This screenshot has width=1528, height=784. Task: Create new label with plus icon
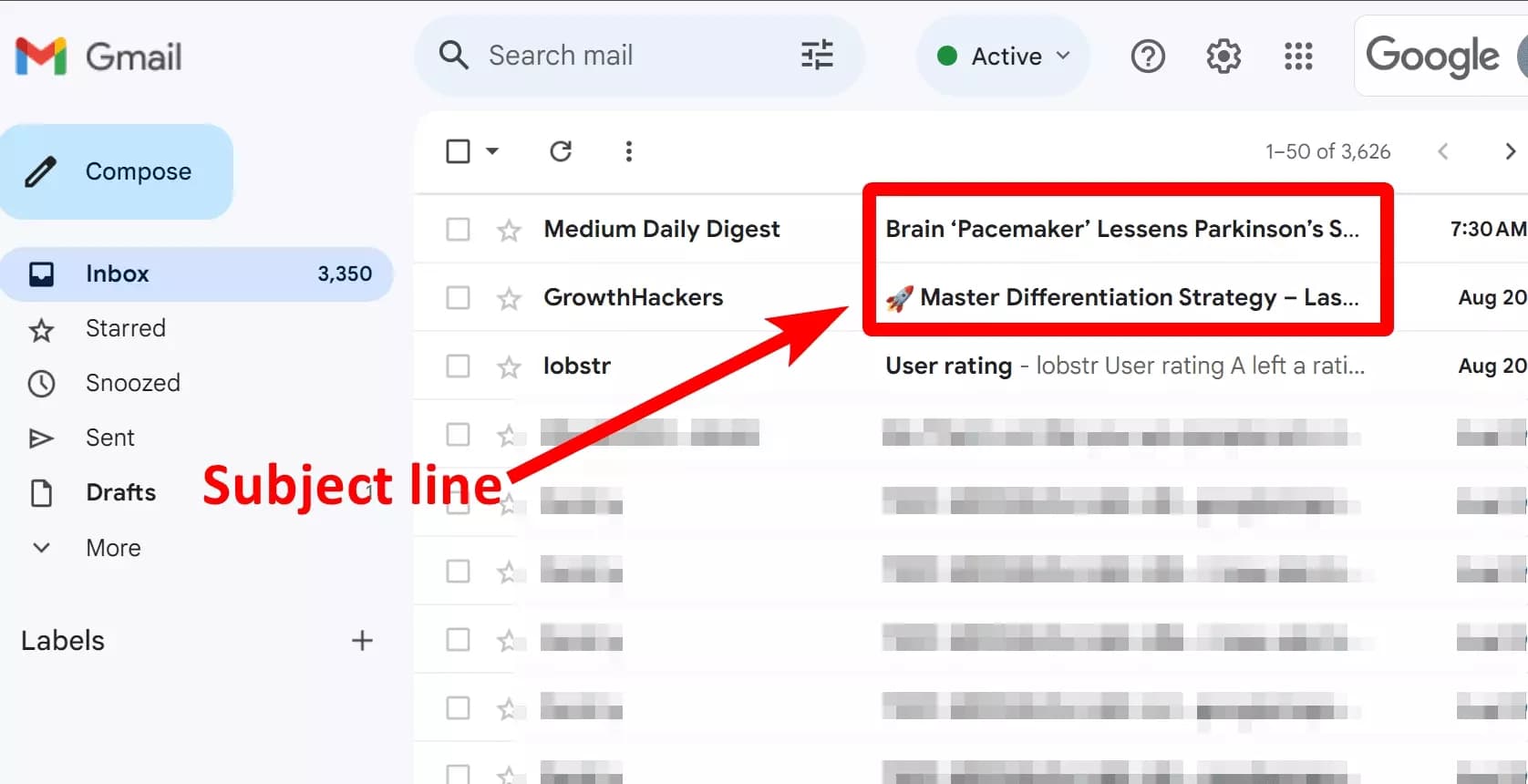[x=362, y=641]
